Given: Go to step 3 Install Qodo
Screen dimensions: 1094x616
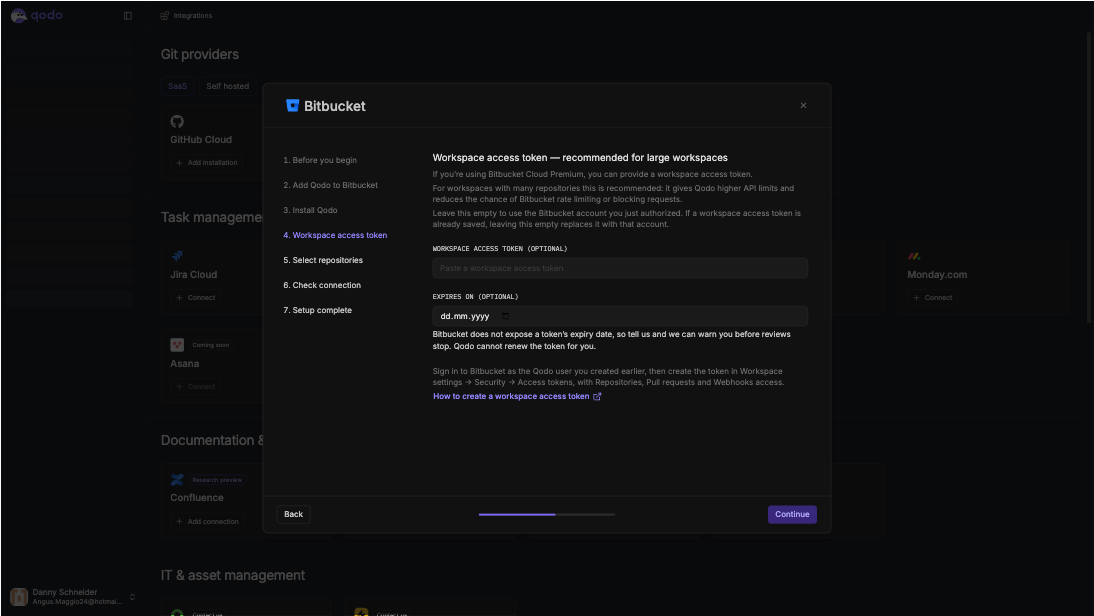Looking at the screenshot, I should click(x=310, y=210).
